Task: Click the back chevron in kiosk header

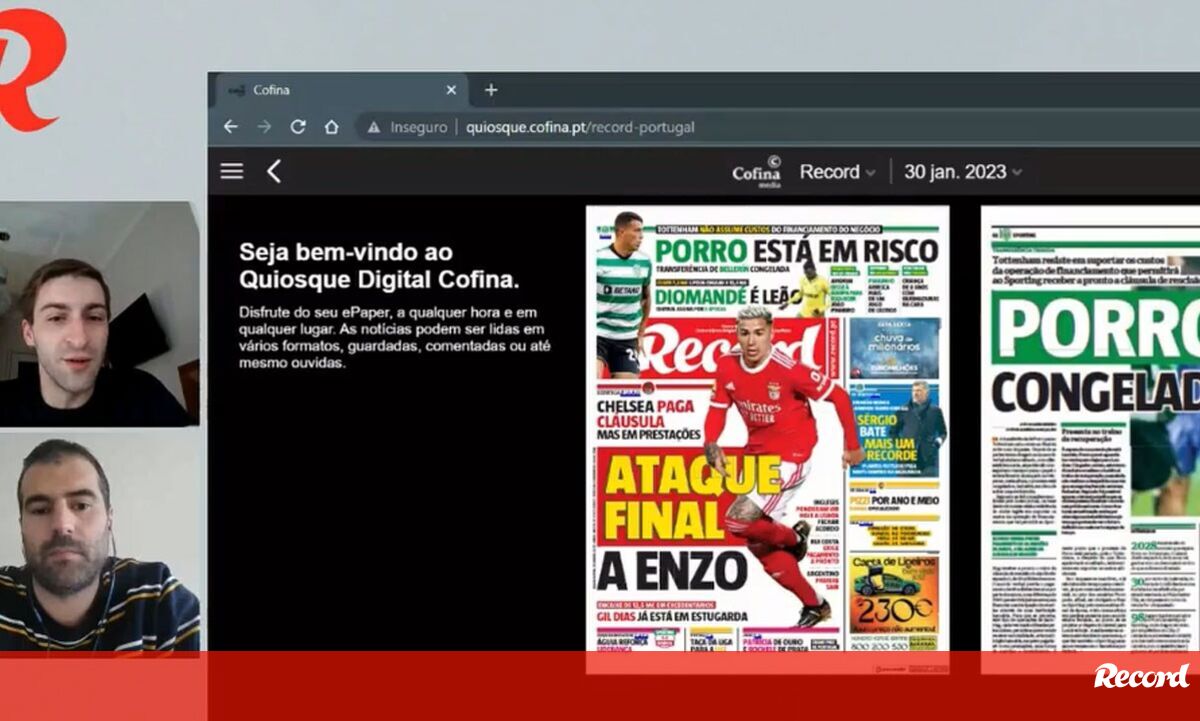Action: 274,171
